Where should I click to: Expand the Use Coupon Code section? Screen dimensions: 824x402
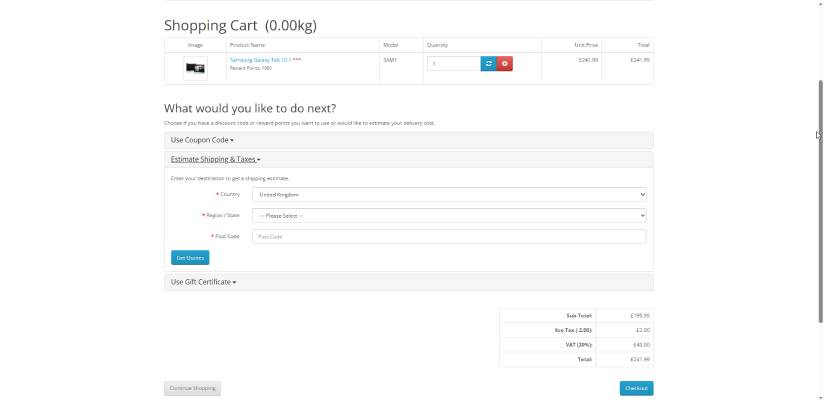click(202, 140)
